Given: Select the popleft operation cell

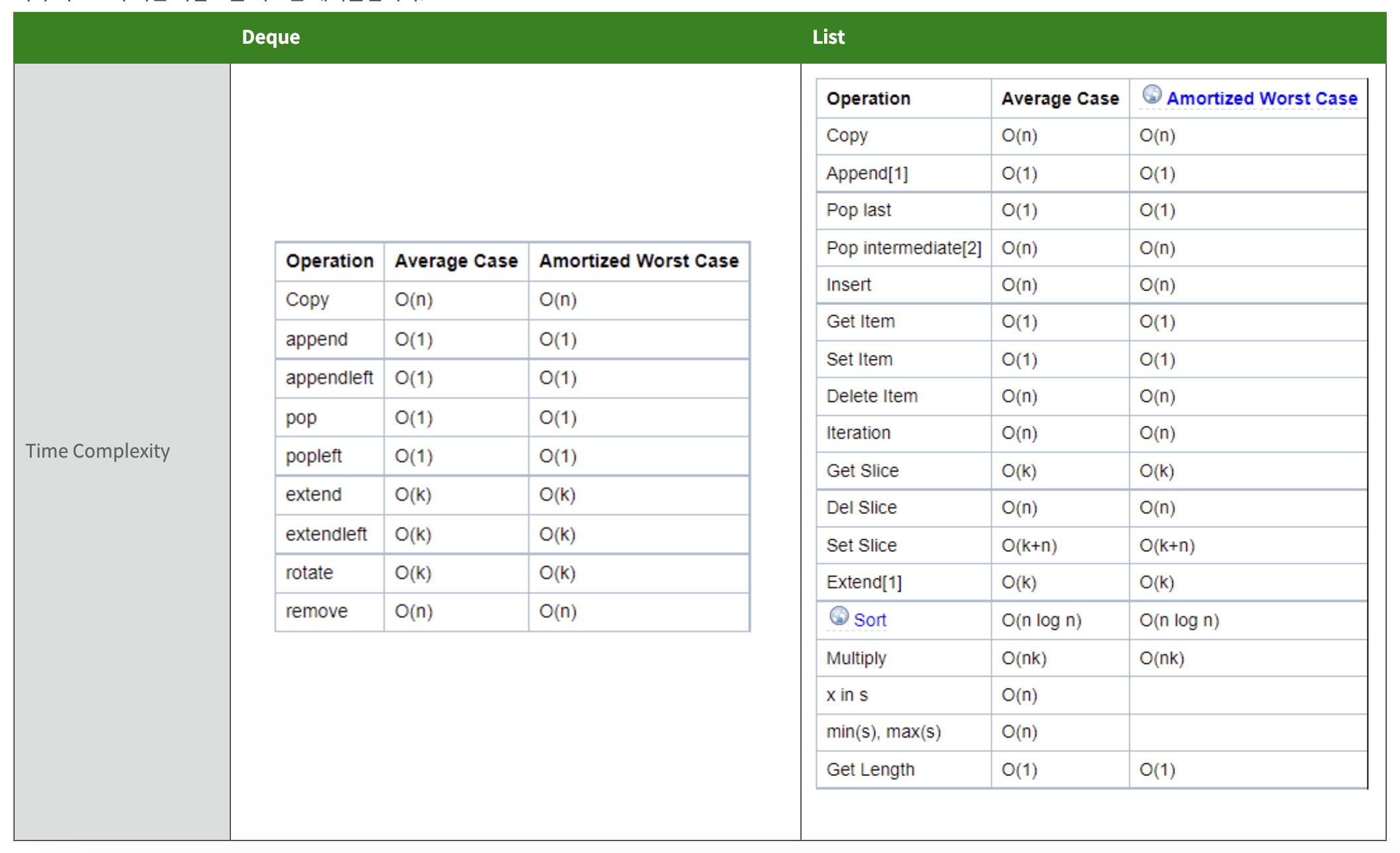Looking at the screenshot, I should [313, 456].
